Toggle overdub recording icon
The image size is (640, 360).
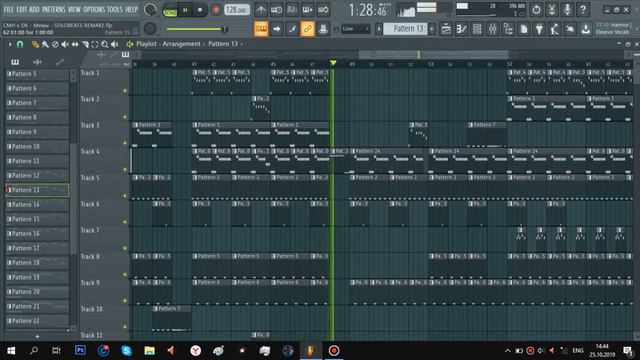307,10
